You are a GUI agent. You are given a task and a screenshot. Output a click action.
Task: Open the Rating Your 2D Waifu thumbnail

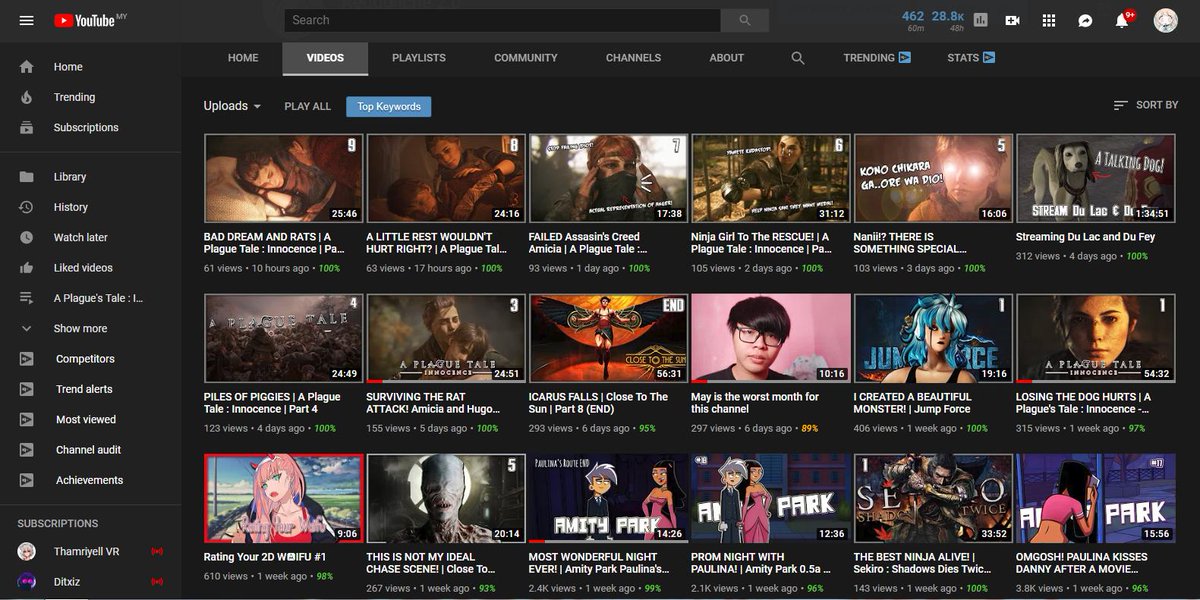pos(283,498)
